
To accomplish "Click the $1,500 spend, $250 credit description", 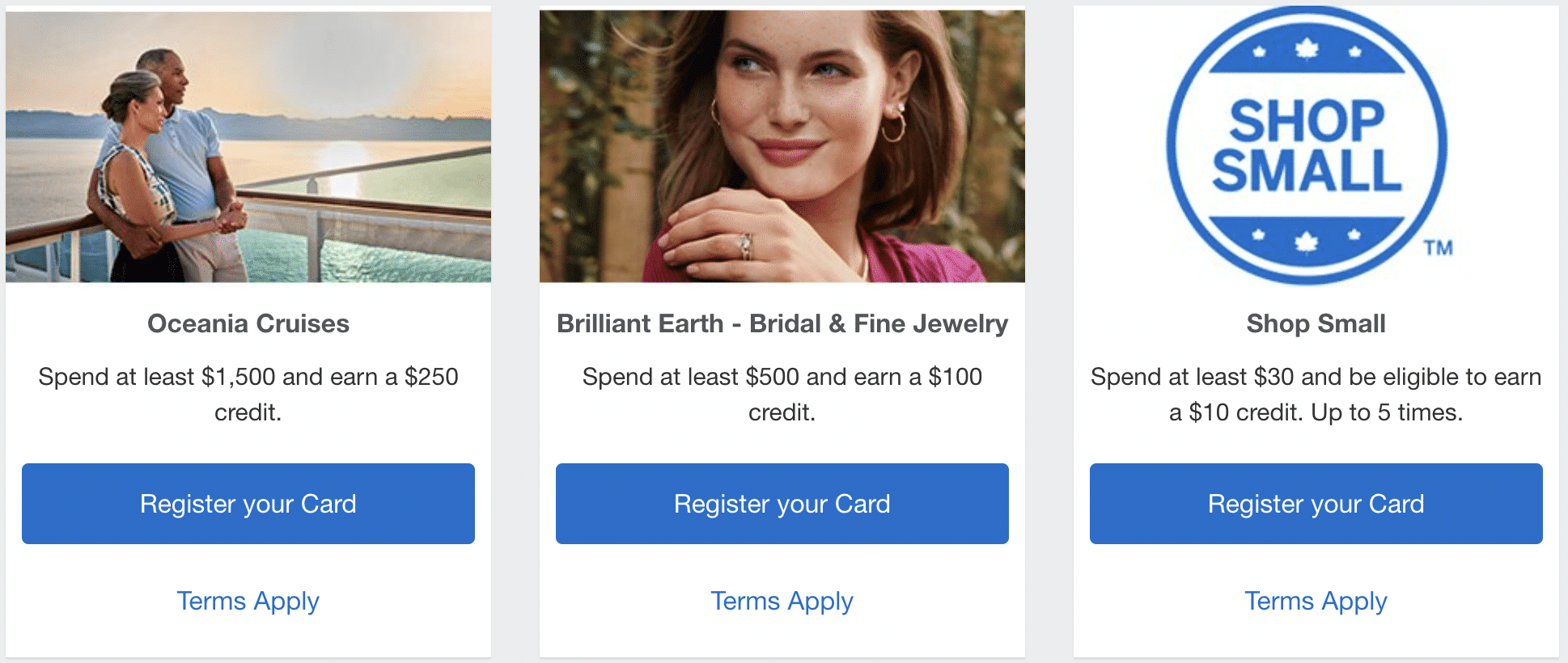I will pyautogui.click(x=248, y=394).
